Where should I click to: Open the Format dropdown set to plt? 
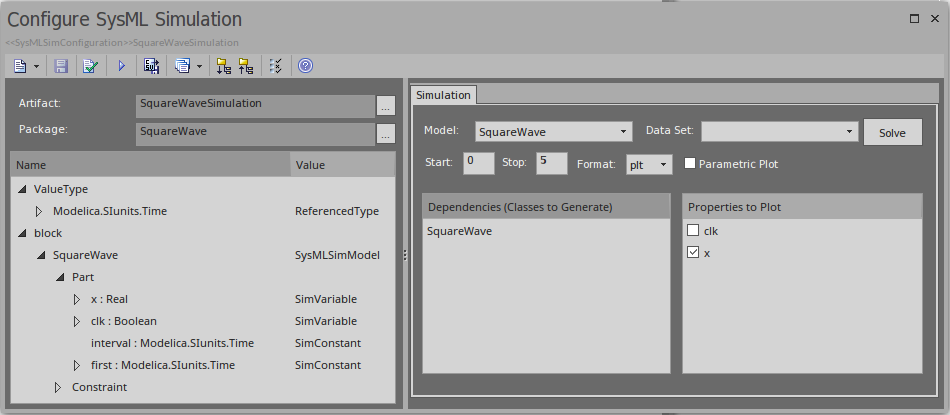(649, 164)
